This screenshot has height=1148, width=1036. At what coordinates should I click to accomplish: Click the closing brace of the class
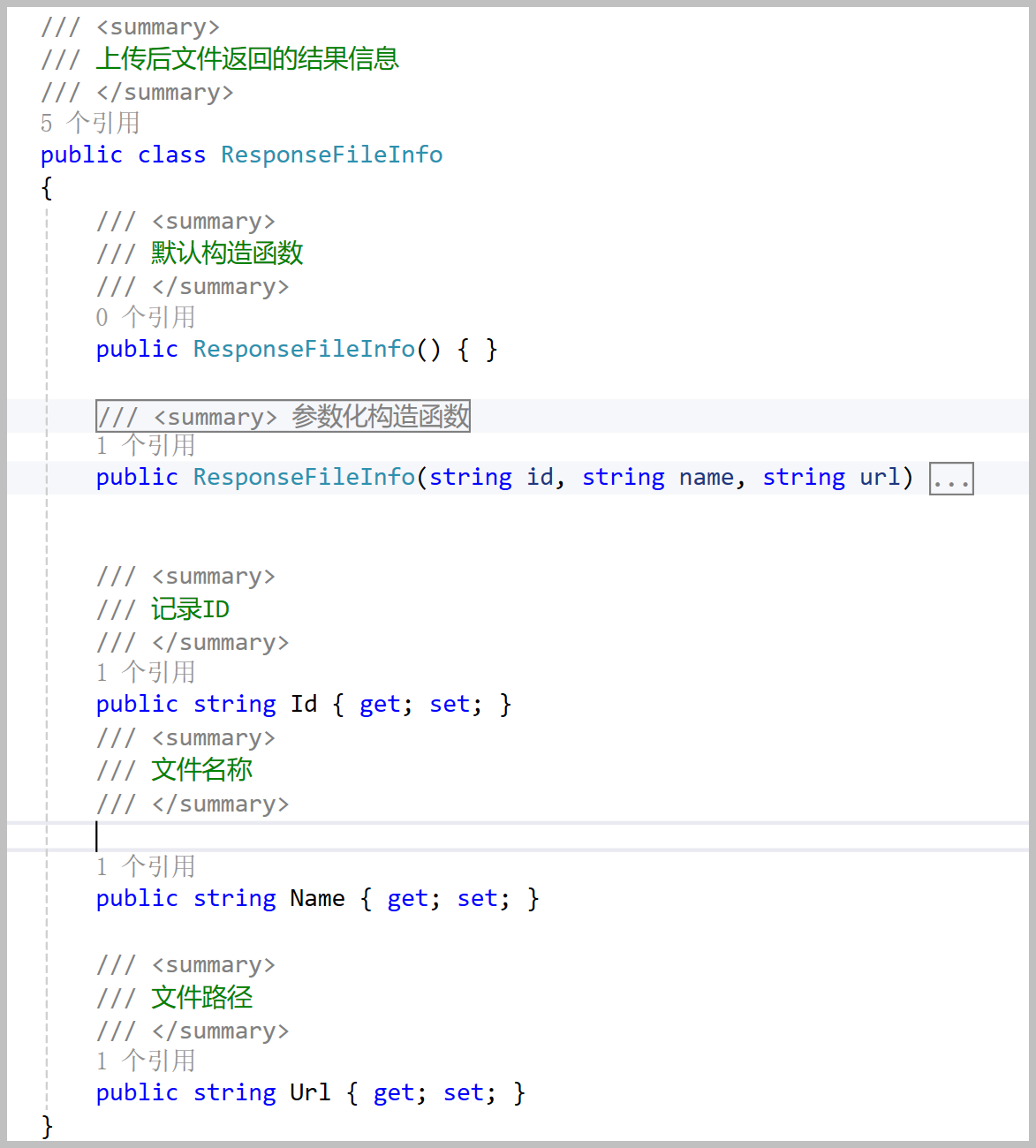47,1126
